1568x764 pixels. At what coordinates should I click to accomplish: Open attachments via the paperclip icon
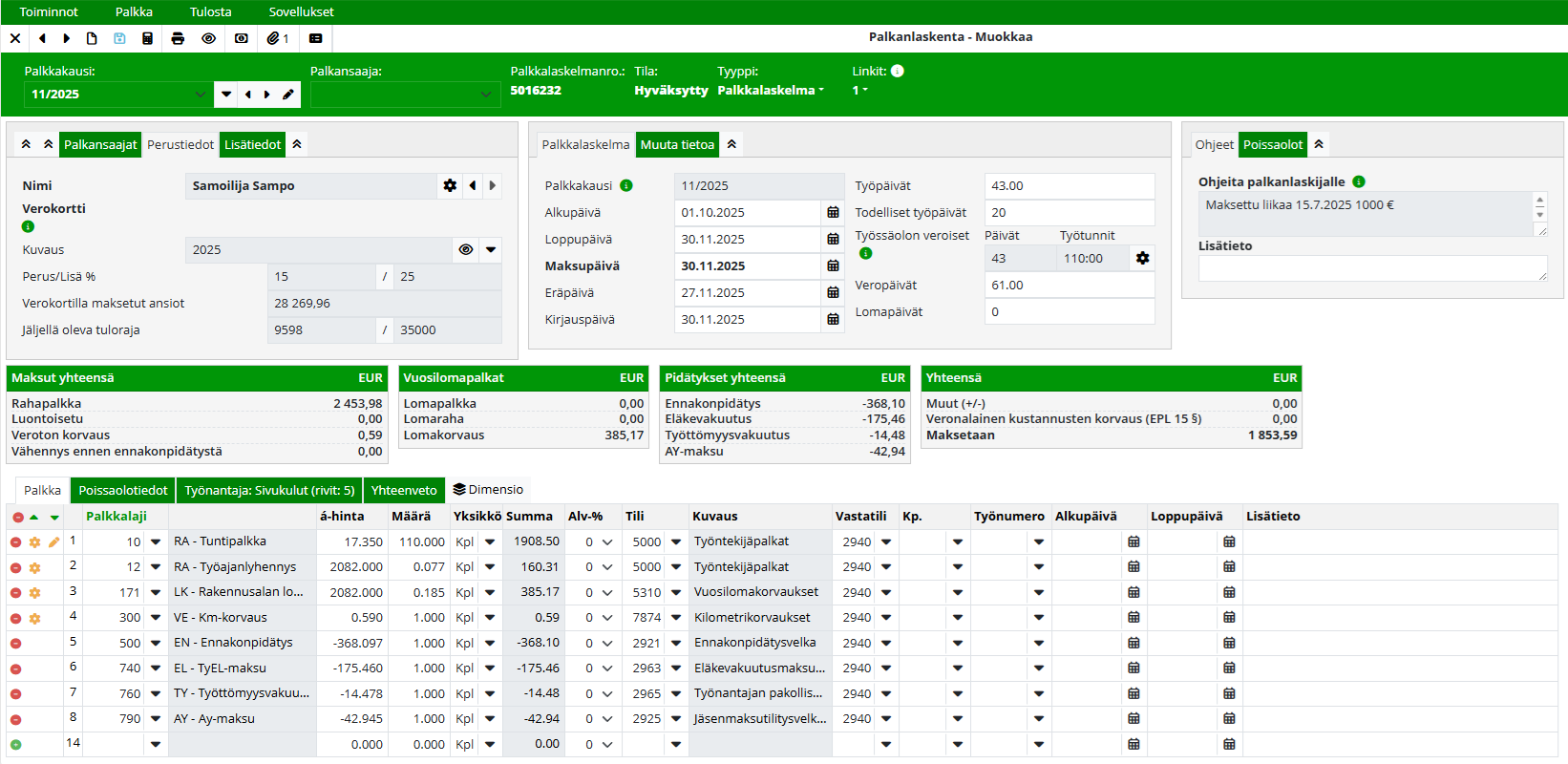click(277, 38)
